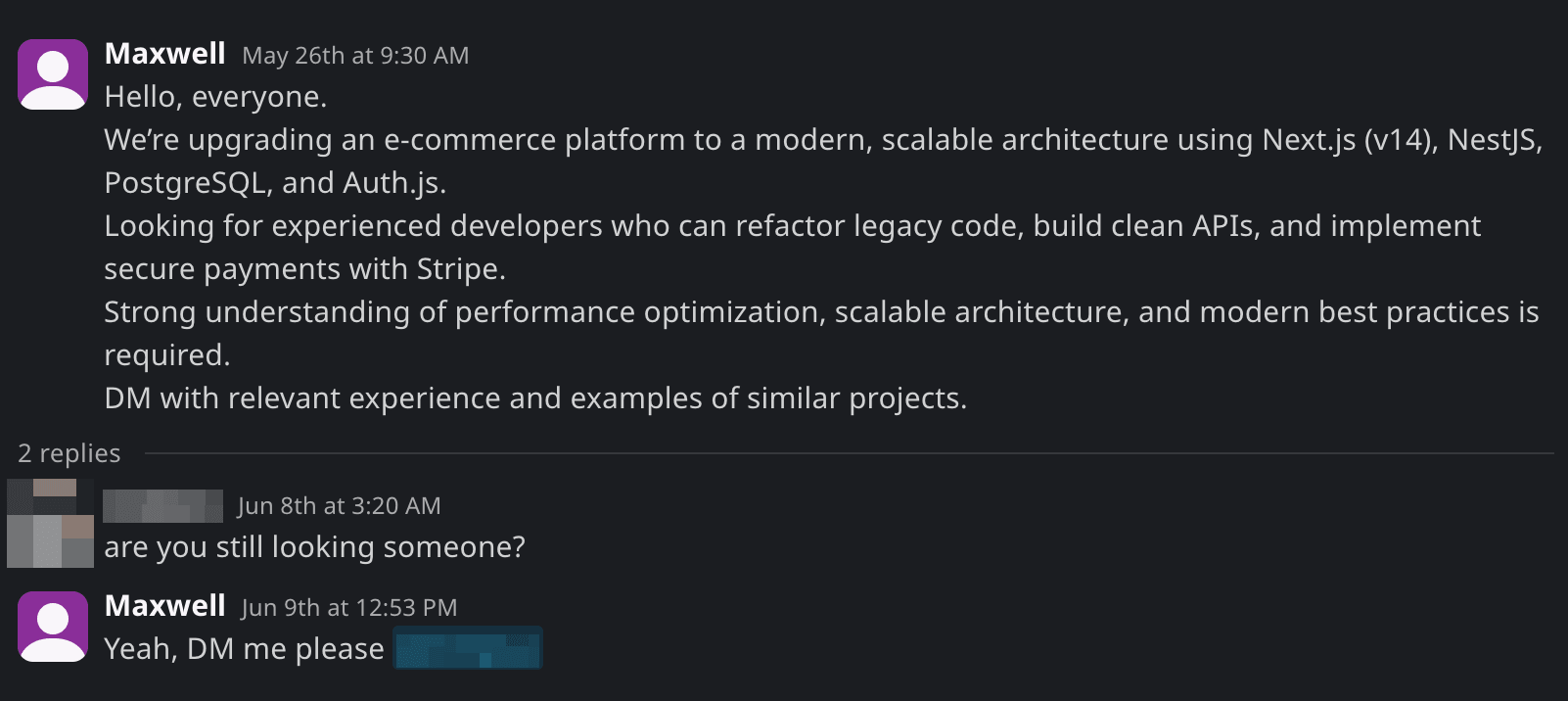
Task: Open the blurred mention after 'DM me please'
Action: [468, 648]
